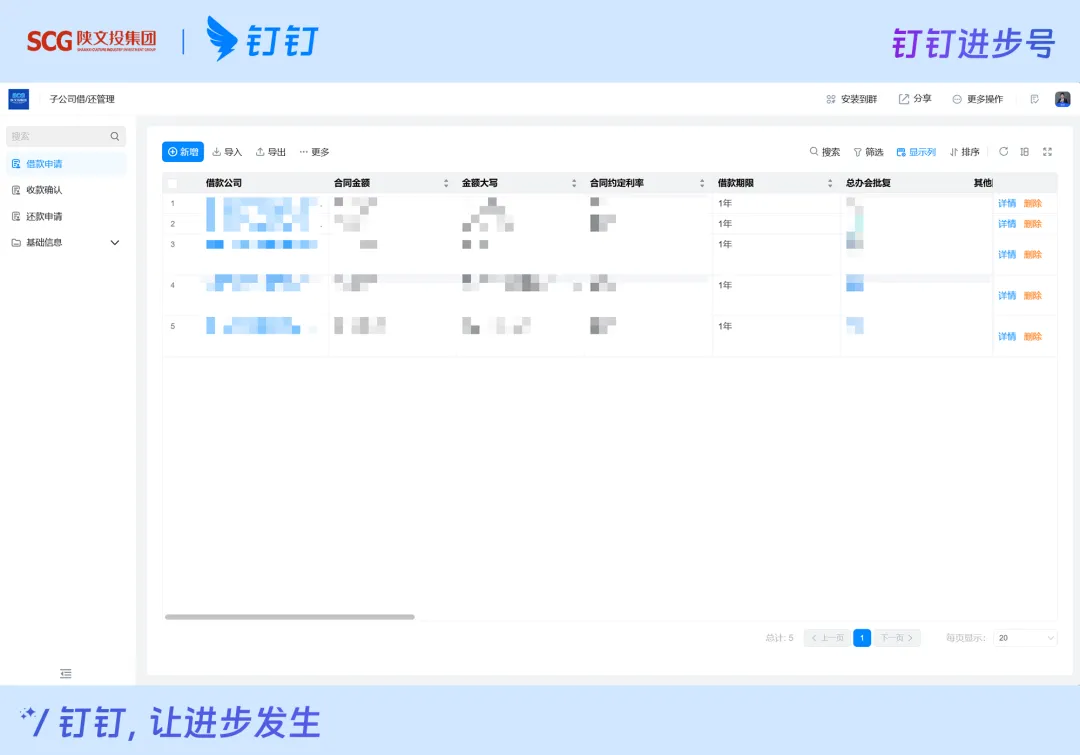Expand the 基础信息 folder

66,242
